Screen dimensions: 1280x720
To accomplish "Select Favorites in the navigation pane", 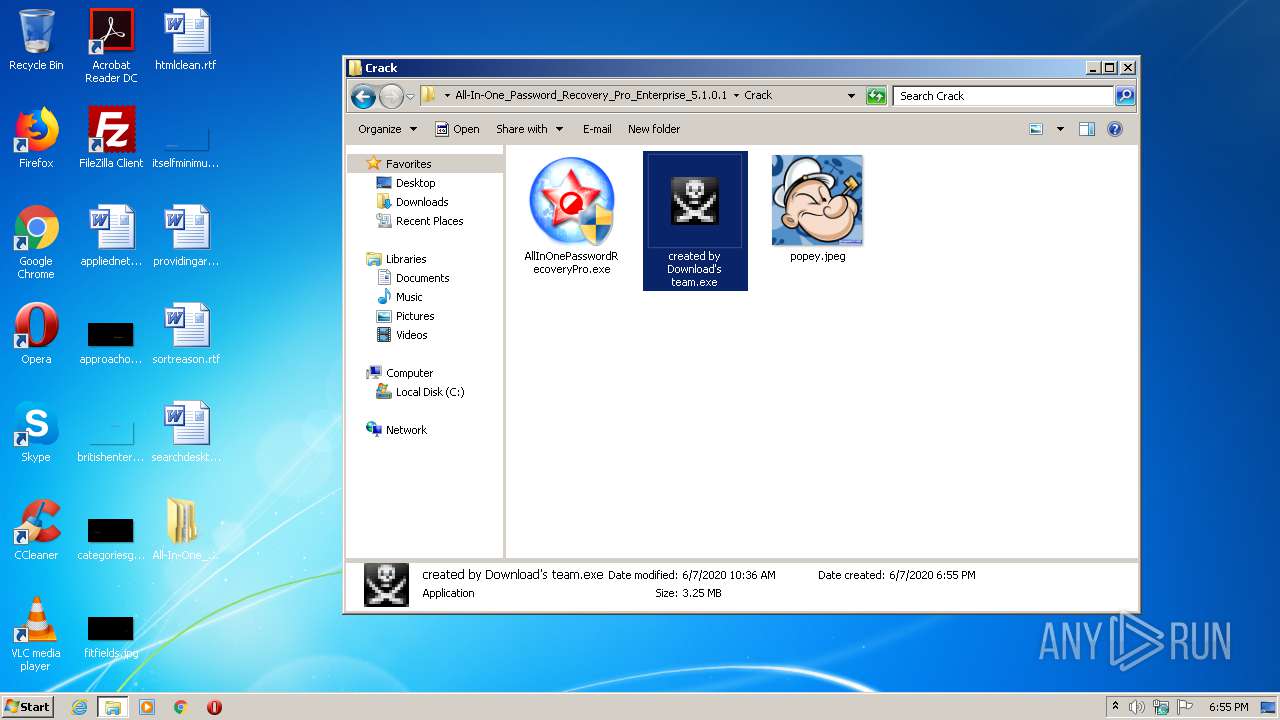I will pos(408,164).
